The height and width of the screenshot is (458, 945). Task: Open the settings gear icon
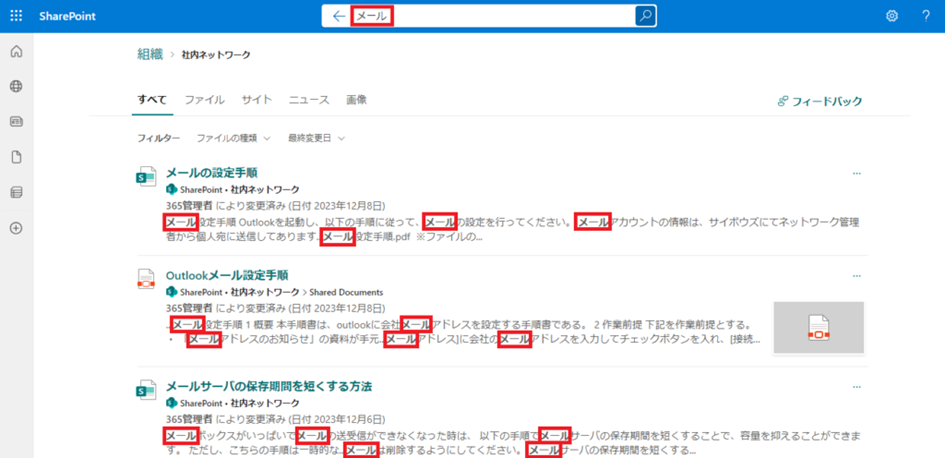(x=892, y=16)
